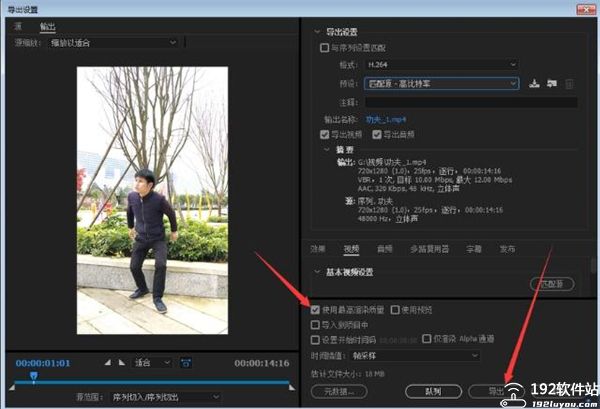Toggle 使用最高渲染质量 (max render quality) checkbox
The image size is (600, 409).
316,310
